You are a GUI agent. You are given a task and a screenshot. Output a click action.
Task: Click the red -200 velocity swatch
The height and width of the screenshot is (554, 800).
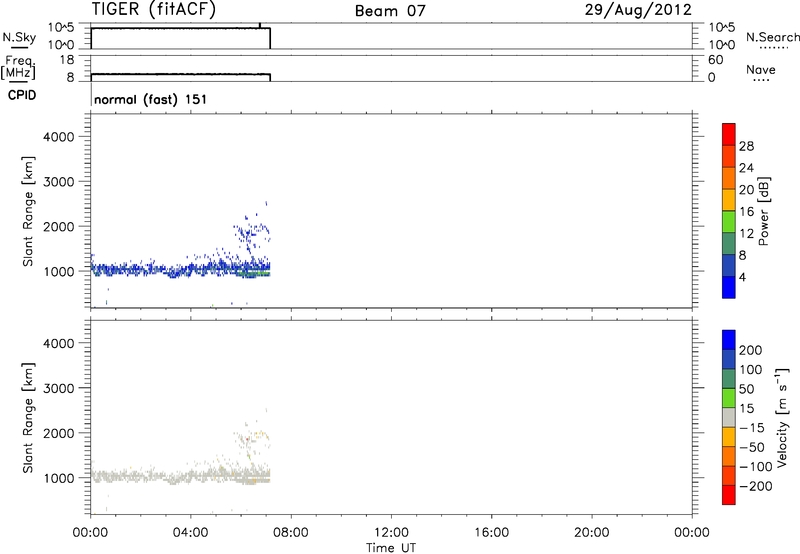tap(729, 495)
